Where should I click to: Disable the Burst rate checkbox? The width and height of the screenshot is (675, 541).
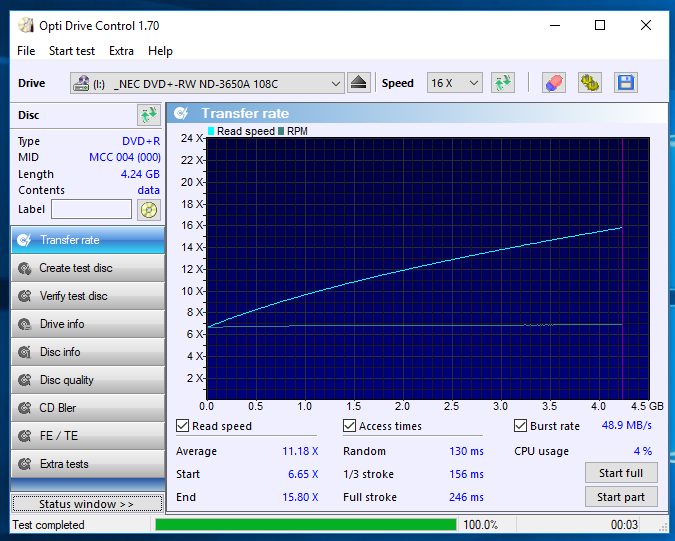[520, 426]
